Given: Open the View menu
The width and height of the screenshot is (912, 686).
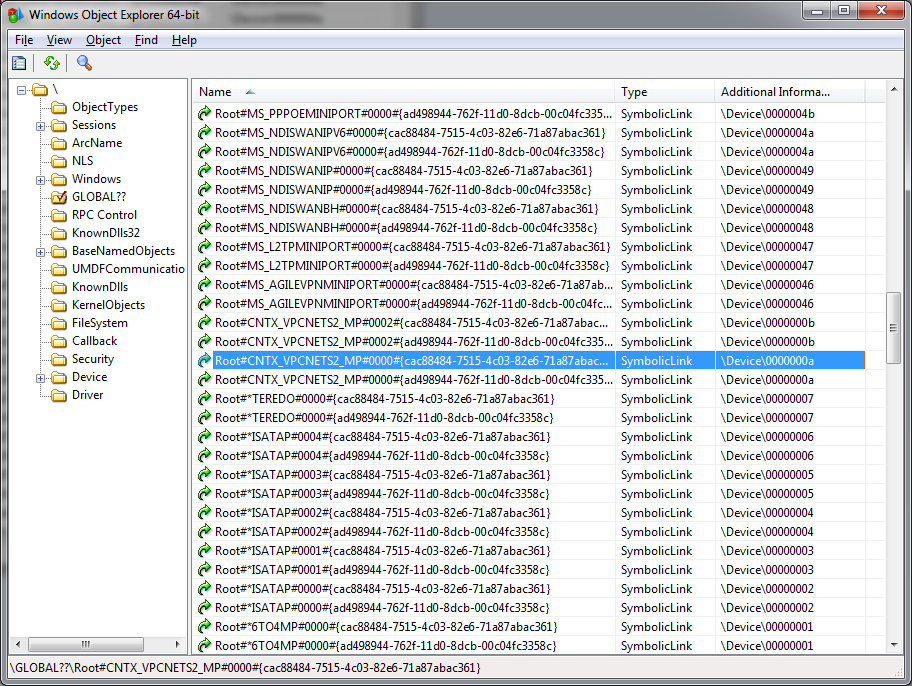Looking at the screenshot, I should (x=59, y=40).
